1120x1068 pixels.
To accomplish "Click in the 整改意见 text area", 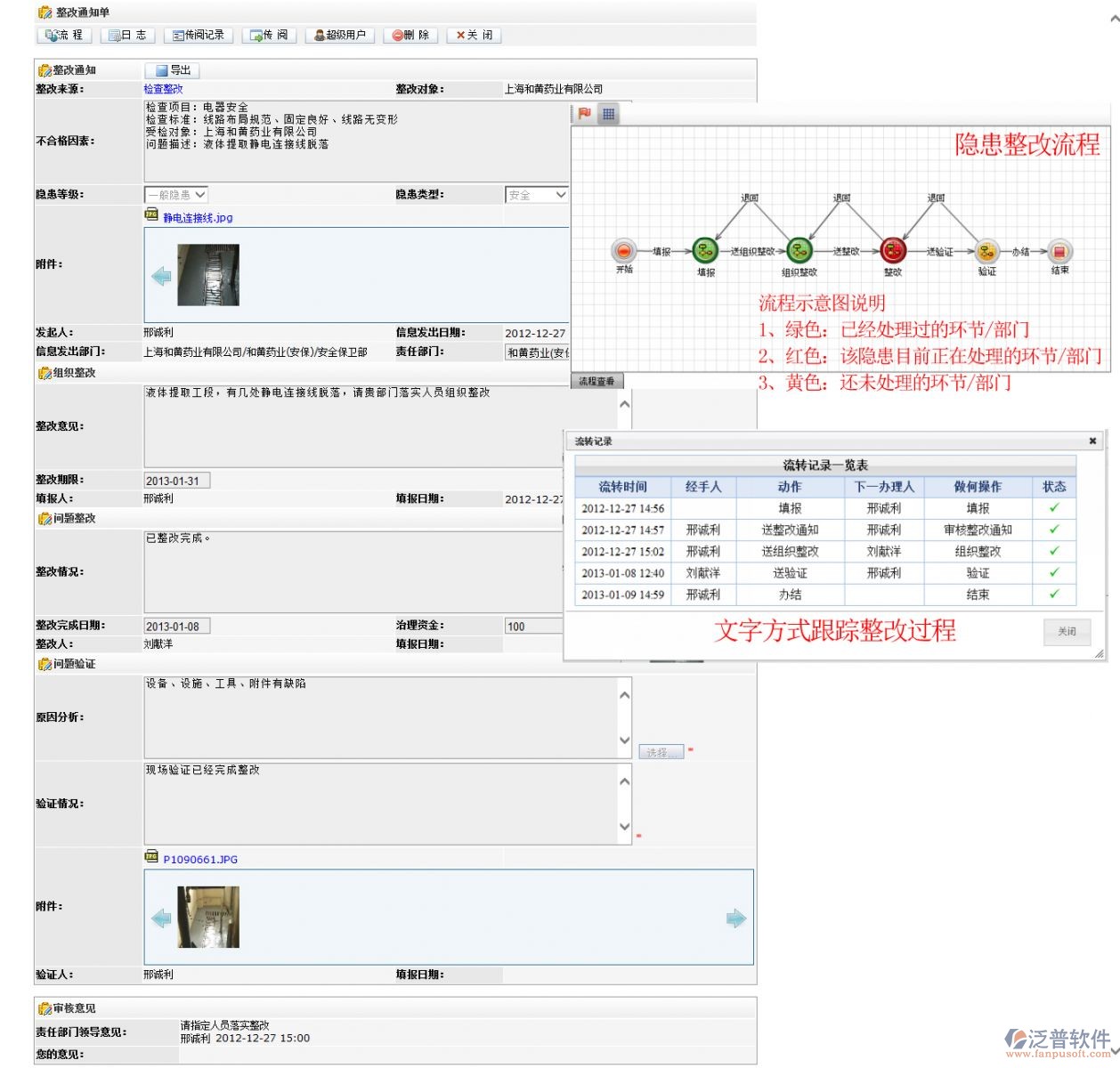I will (x=381, y=426).
